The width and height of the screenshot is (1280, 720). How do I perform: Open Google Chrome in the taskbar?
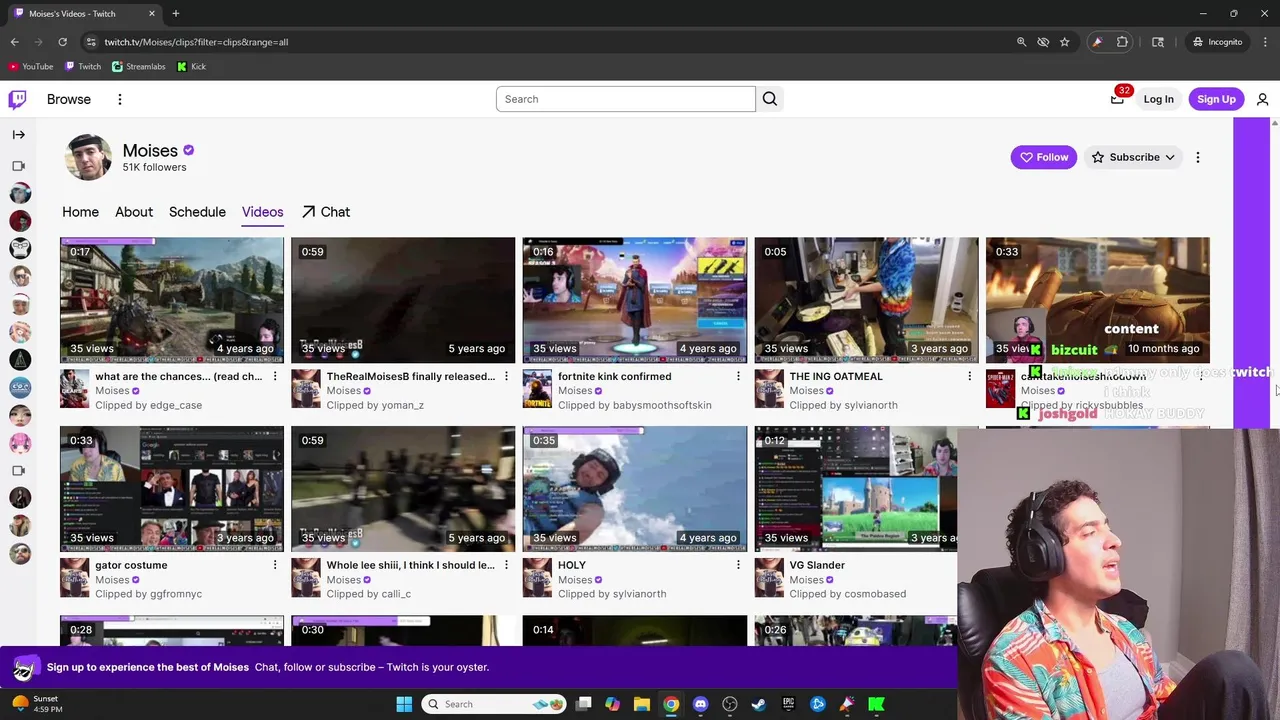(671, 704)
